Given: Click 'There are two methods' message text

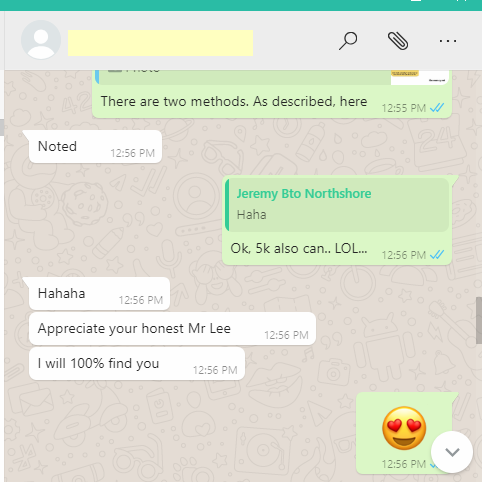Looking at the screenshot, I should [234, 101].
